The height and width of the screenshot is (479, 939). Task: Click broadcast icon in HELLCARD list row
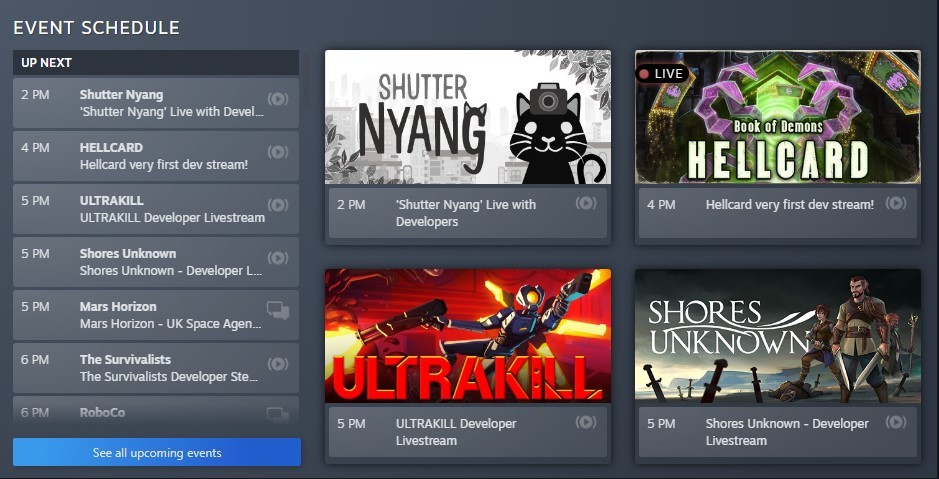(x=278, y=151)
